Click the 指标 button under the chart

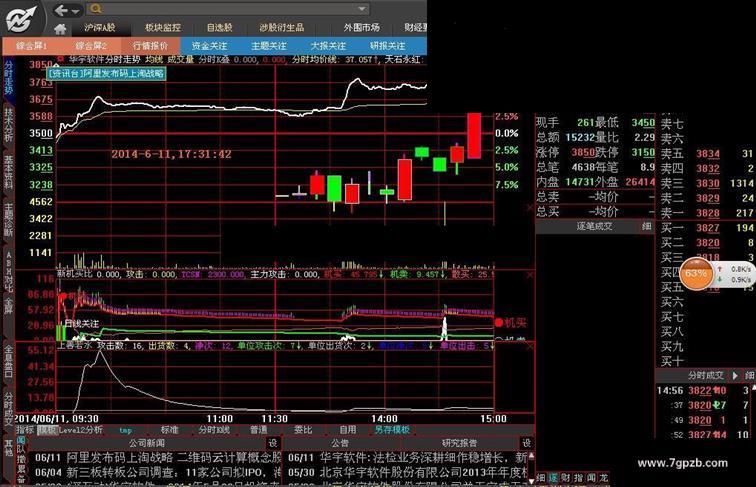coord(25,430)
